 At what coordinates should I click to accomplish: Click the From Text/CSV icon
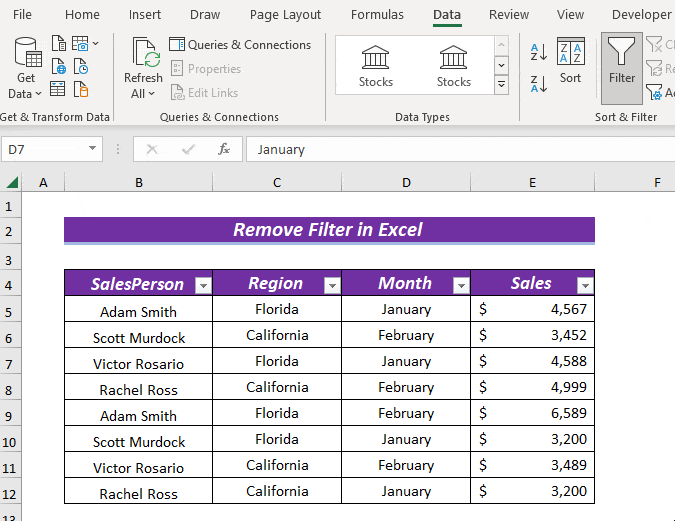point(58,44)
